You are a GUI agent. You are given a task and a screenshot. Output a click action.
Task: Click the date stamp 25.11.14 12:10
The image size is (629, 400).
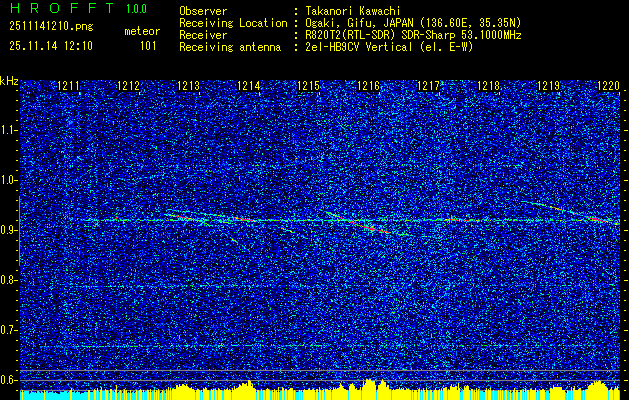pyautogui.click(x=51, y=46)
